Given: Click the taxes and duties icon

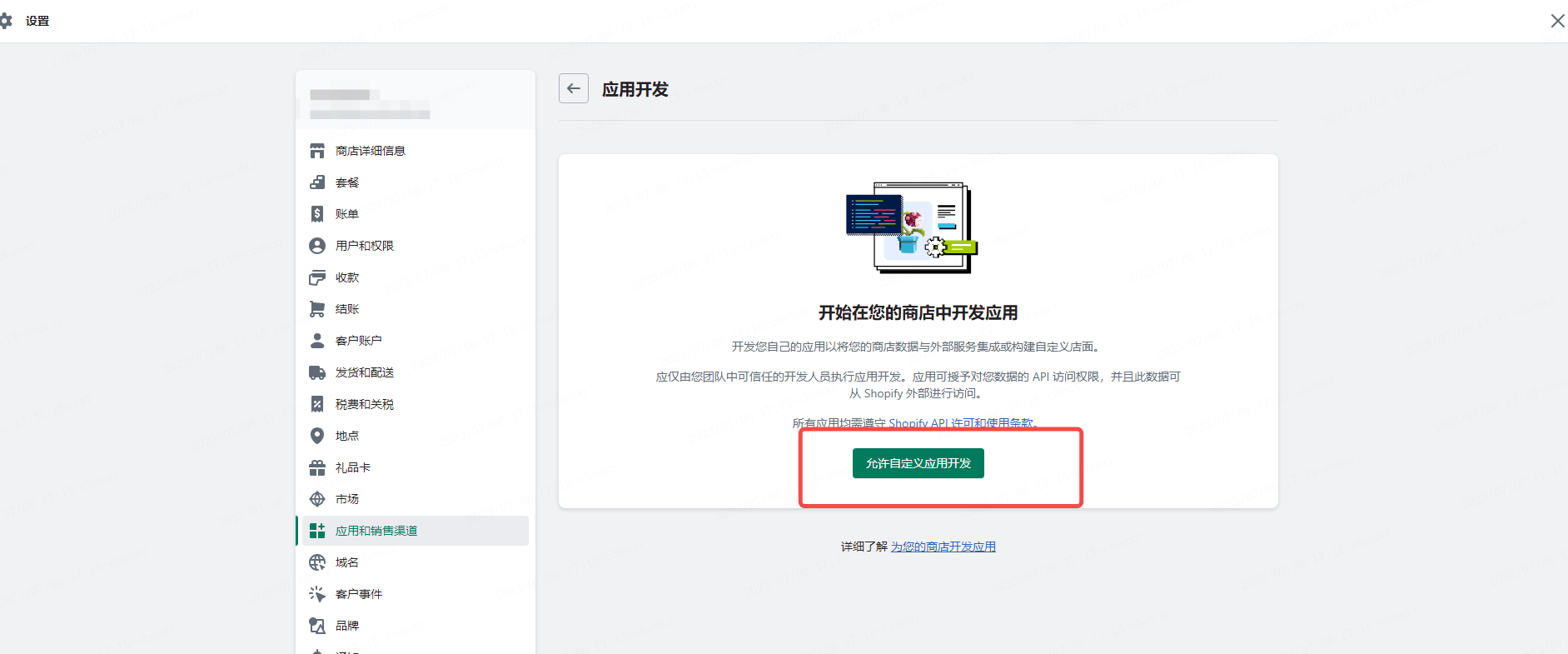Looking at the screenshot, I should coord(317,404).
